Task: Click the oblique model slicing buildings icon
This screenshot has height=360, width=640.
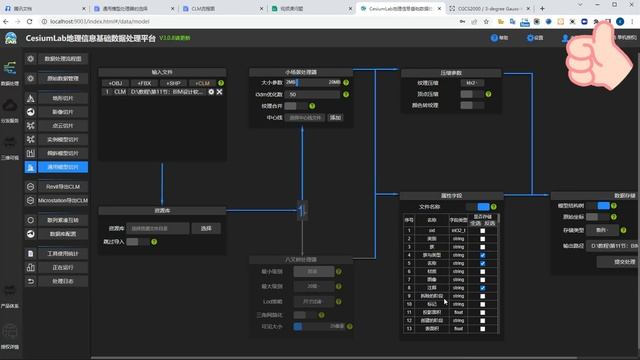Action: coord(31,153)
